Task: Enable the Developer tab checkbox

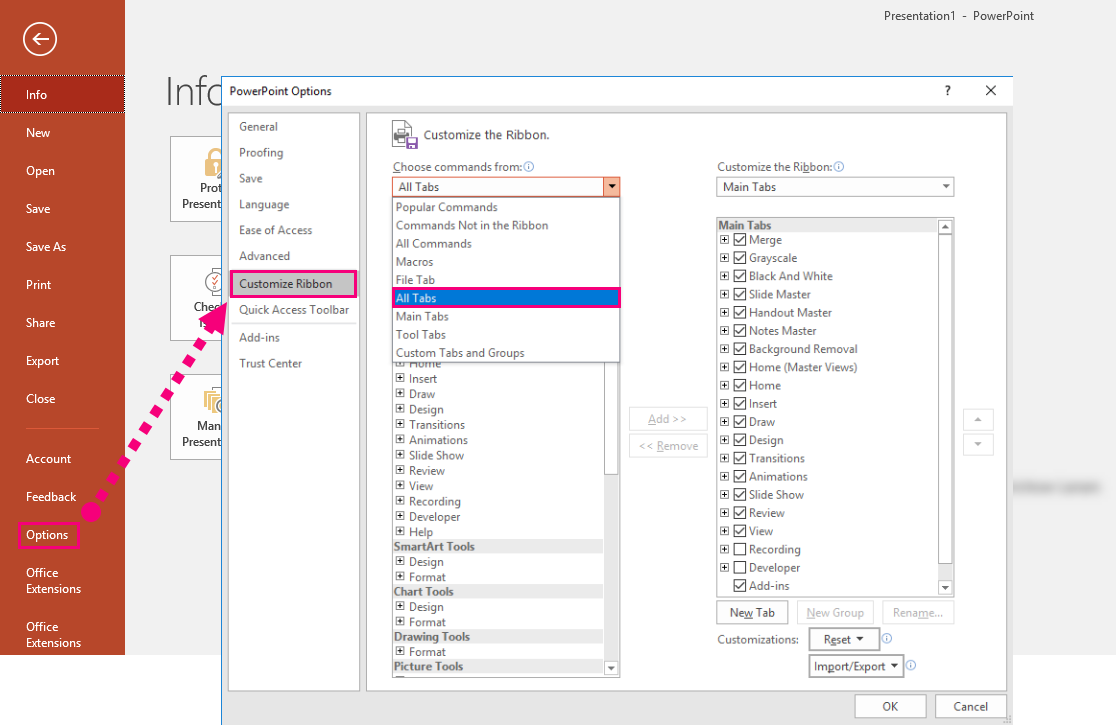Action: [740, 568]
